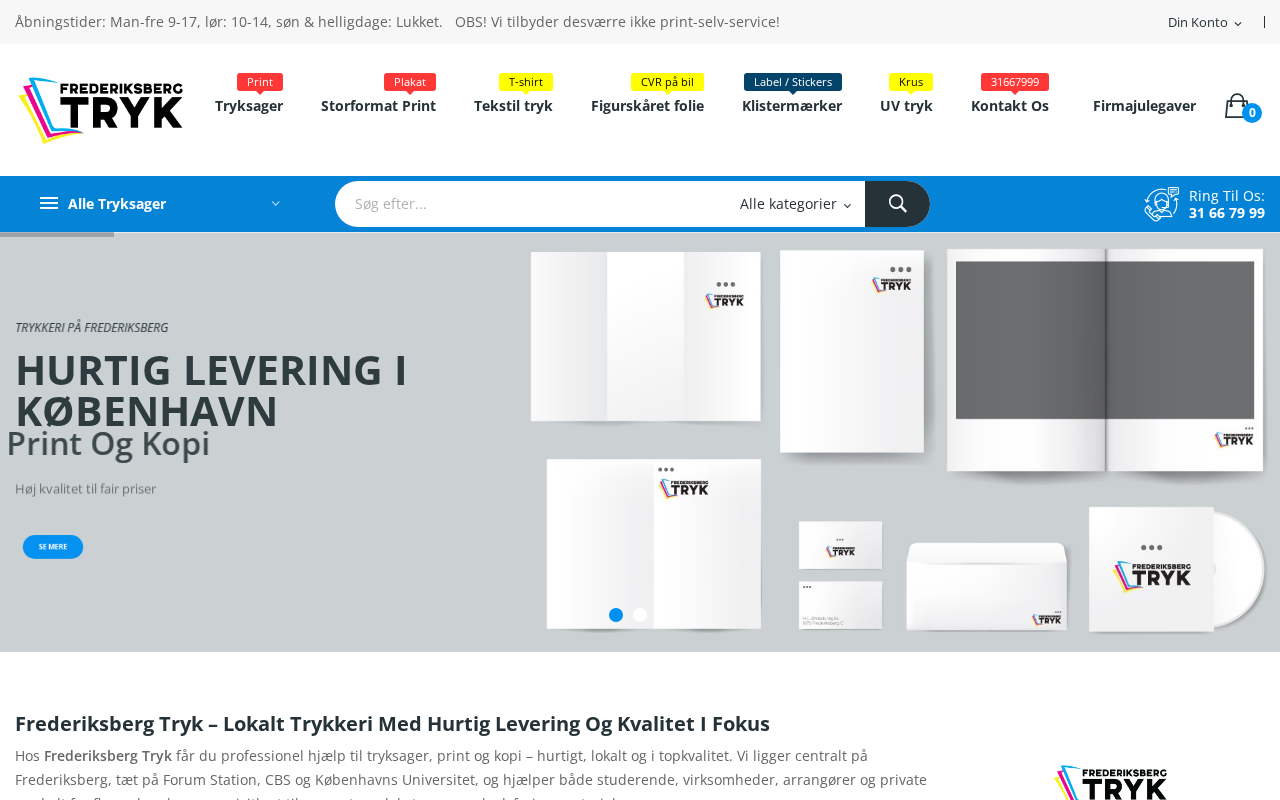Image resolution: width=1280 pixels, height=800 pixels.
Task: Click the envelope mockup image
Action: [x=987, y=586]
